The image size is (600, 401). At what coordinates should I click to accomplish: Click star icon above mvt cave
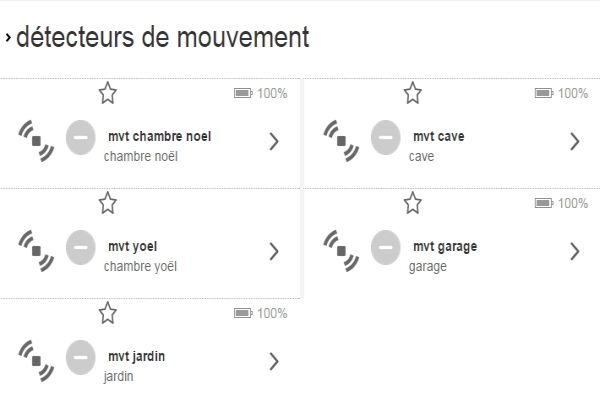tap(412, 94)
